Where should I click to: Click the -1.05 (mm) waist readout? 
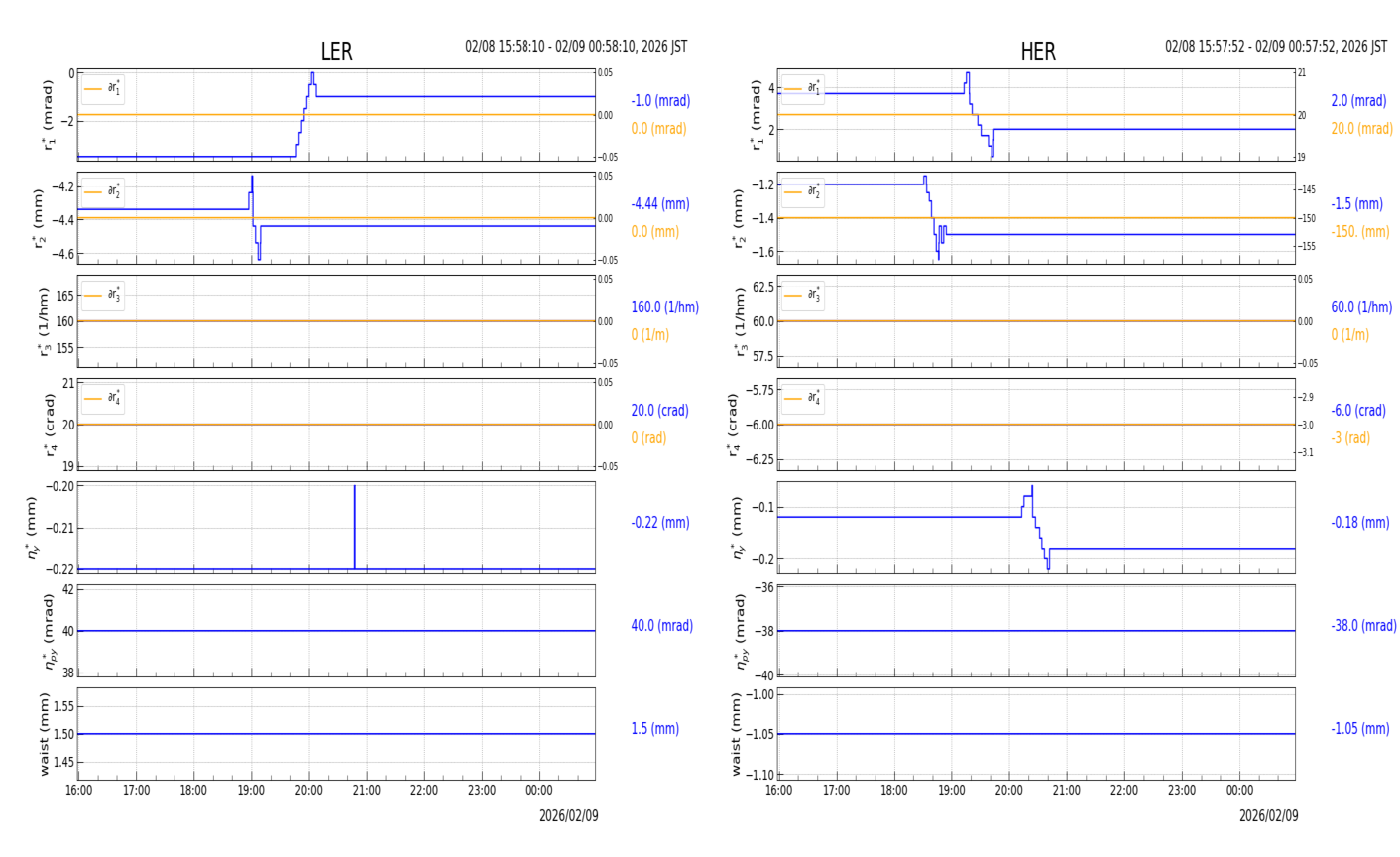point(1360,729)
